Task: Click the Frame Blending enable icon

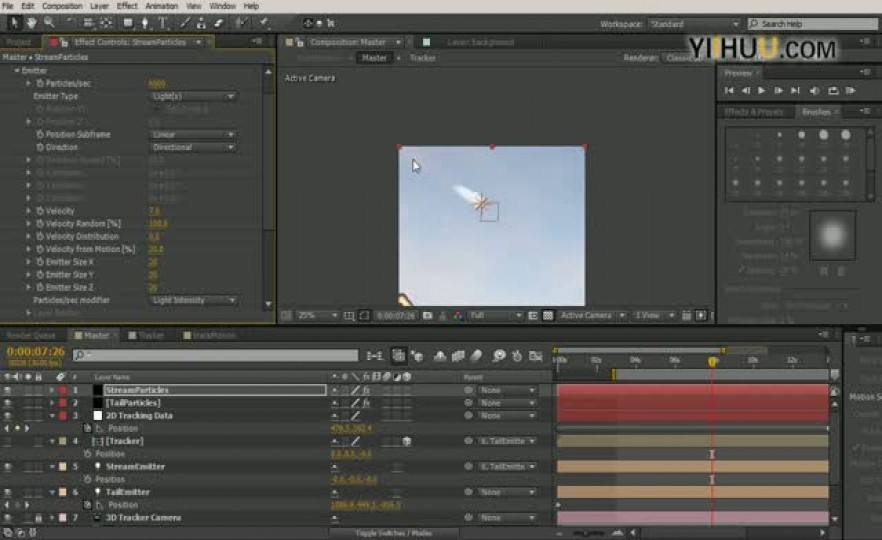Action: tap(458, 356)
